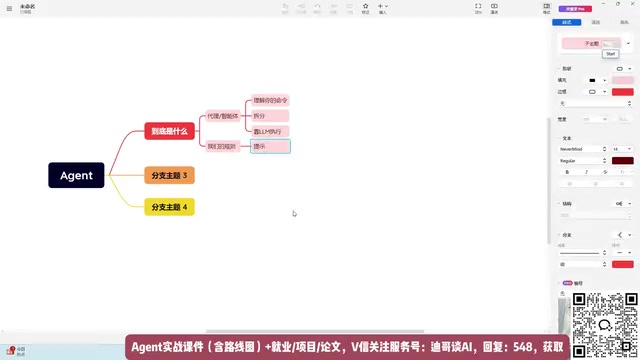Click the upgrade to Pro button

[575, 9]
